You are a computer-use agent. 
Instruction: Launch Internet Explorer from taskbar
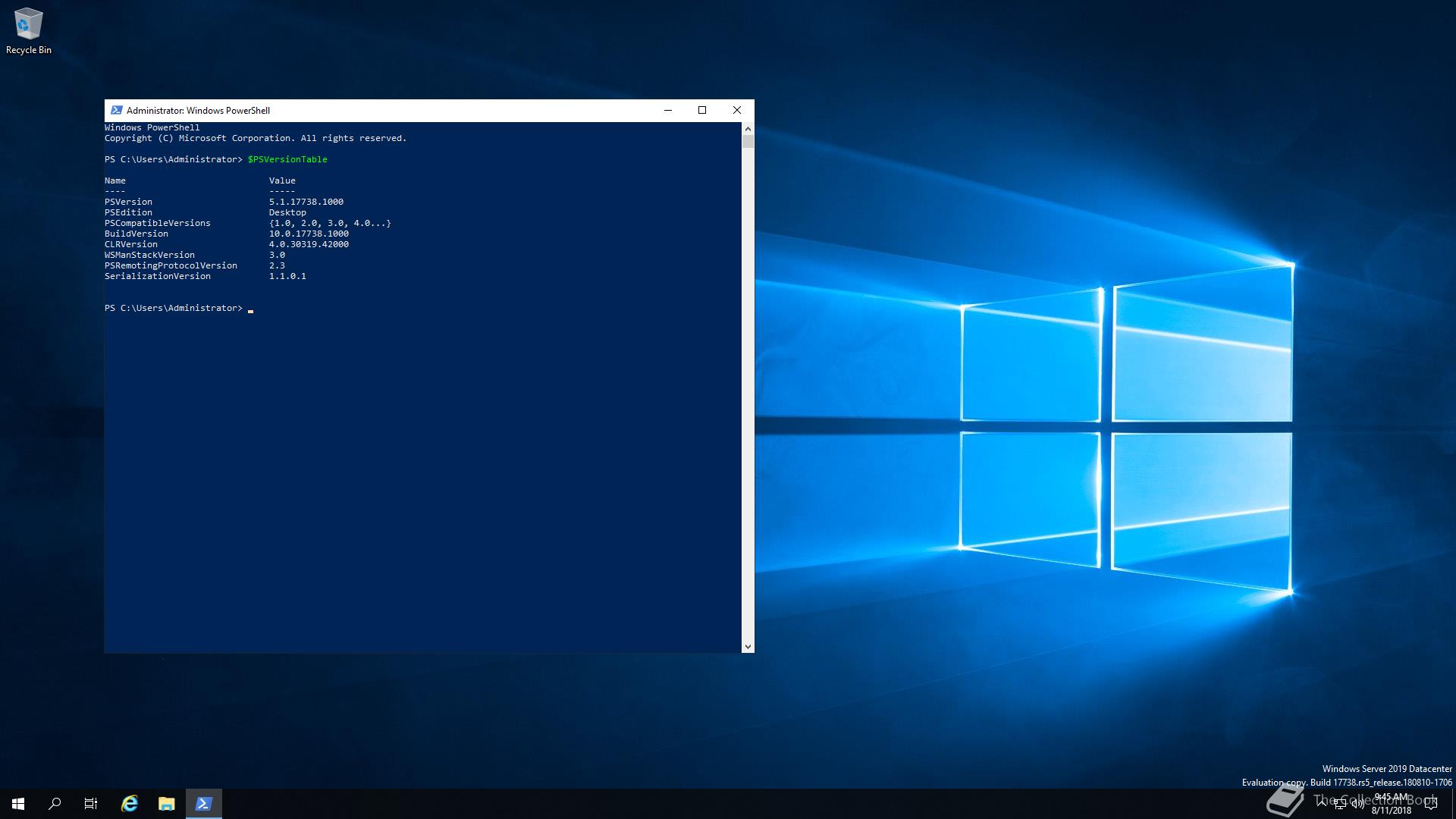click(130, 804)
